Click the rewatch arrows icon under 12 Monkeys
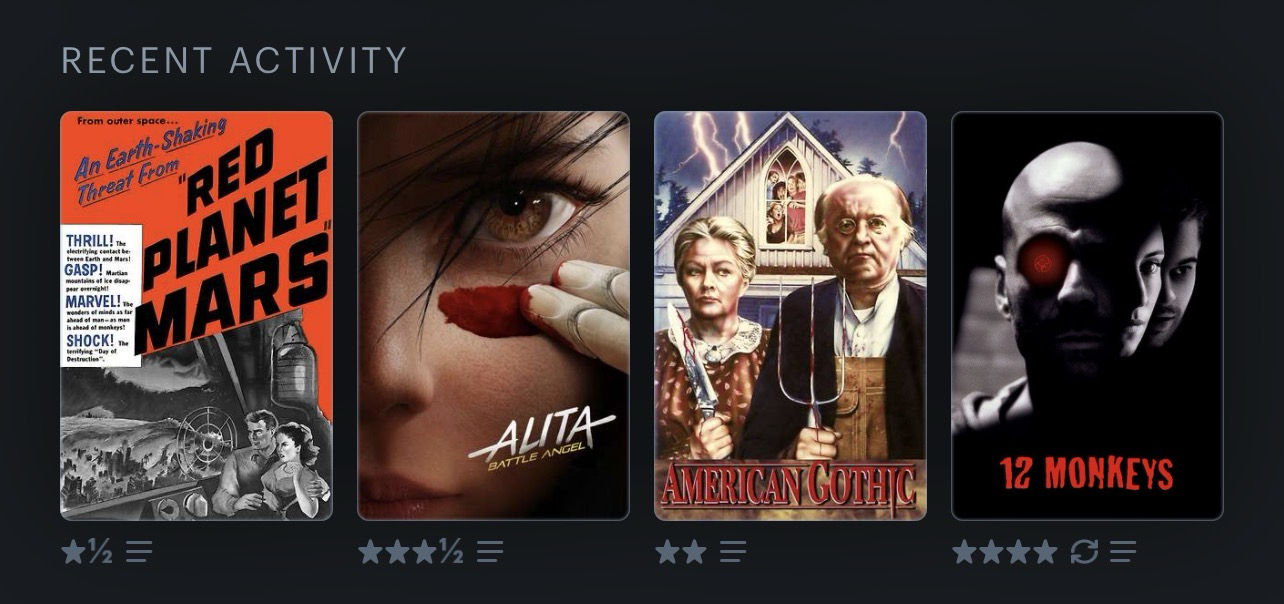Viewport: 1284px width, 604px height. pyautogui.click(x=1084, y=552)
